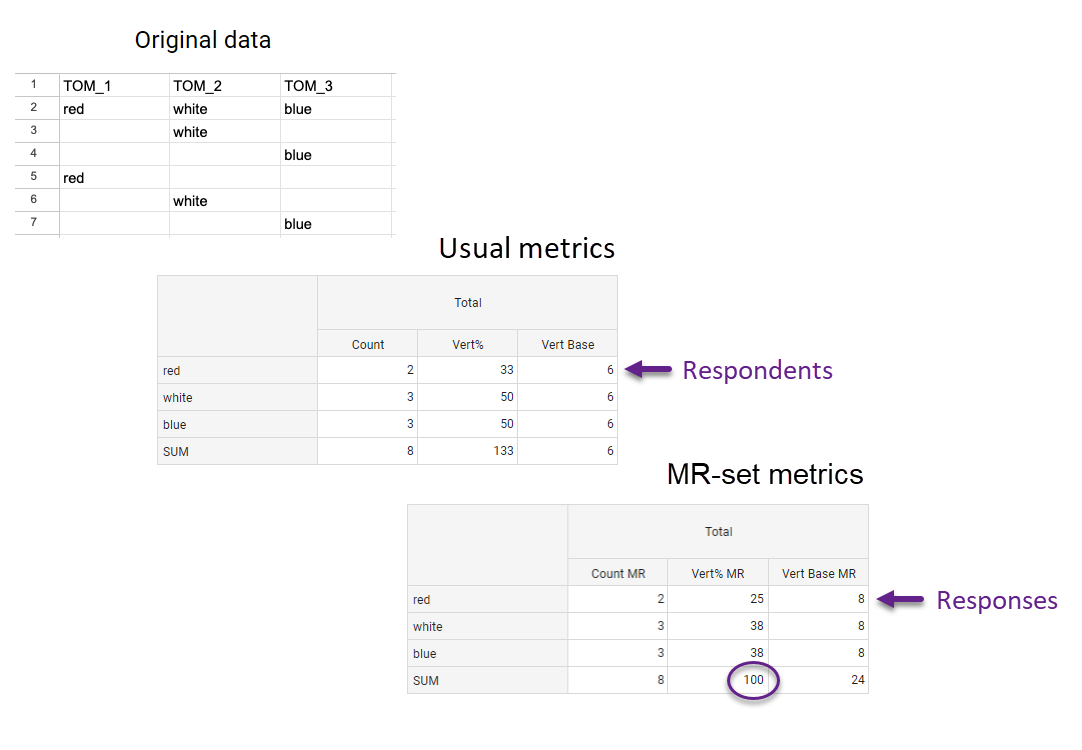This screenshot has width=1082, height=750.
Task: Click the 'red' cell in spreadsheet row 5
Action: (x=74, y=178)
